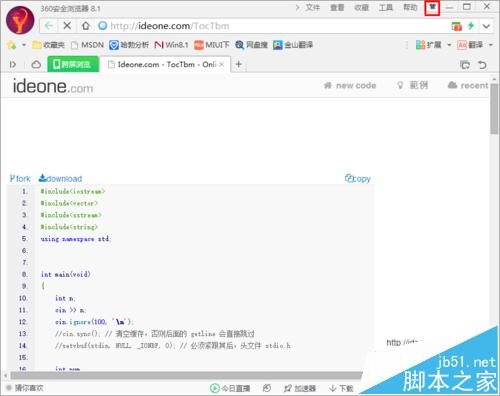500x396 pixels.
Task: Download the code via the download link
Action: pyautogui.click(x=60, y=179)
